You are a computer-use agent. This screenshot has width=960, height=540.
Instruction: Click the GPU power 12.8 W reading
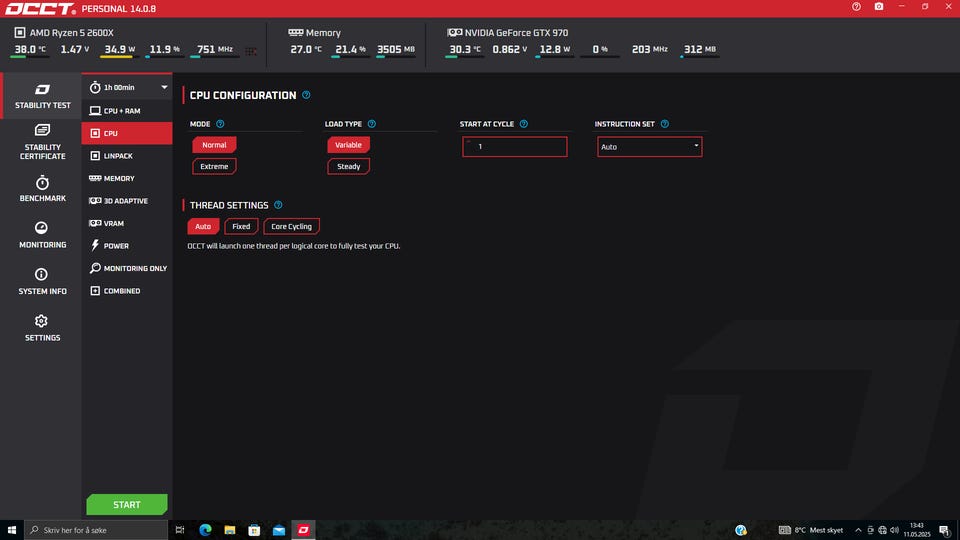coord(555,50)
